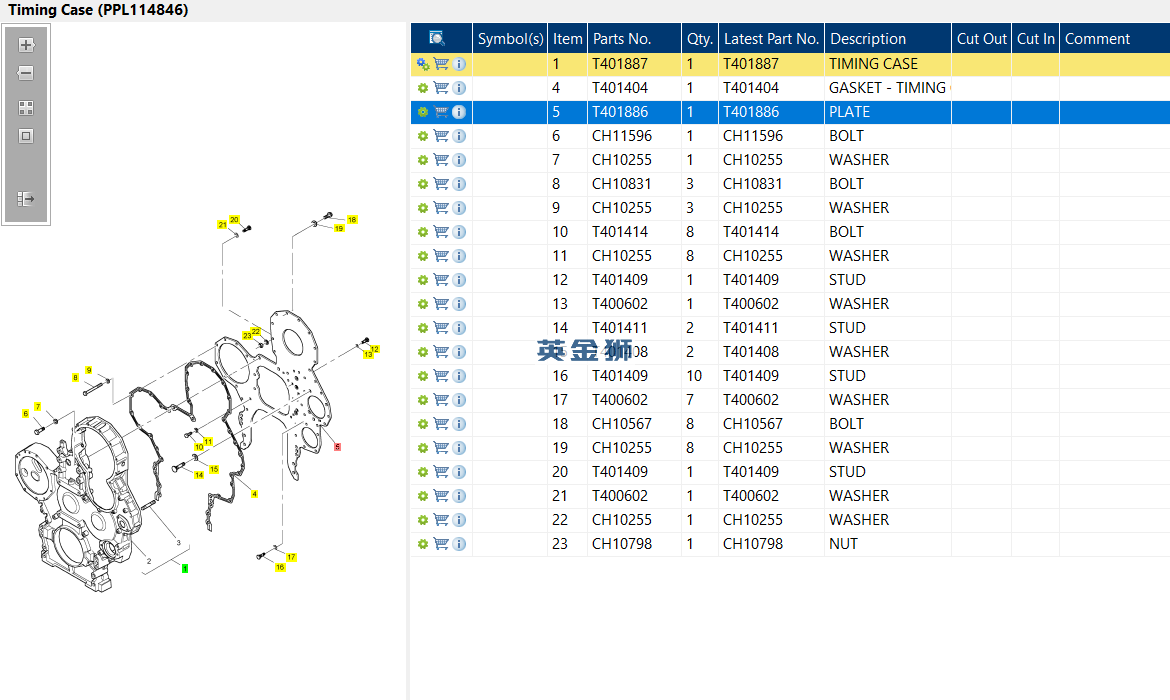
Task: Sort by Symbol(s) column header
Action: tap(510, 39)
